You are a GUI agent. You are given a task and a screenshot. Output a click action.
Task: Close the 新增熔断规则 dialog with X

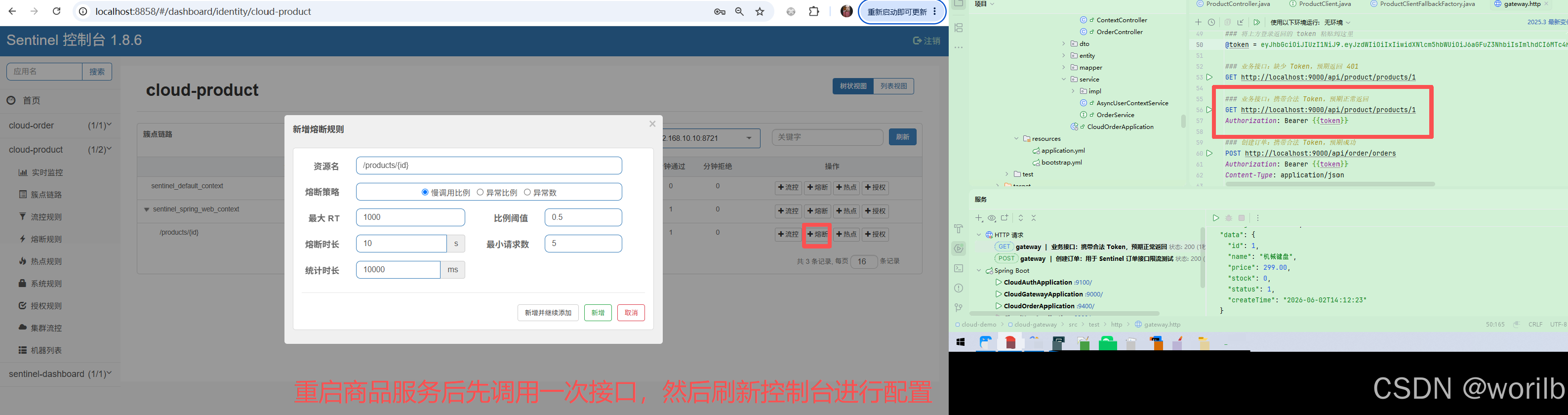[x=652, y=124]
